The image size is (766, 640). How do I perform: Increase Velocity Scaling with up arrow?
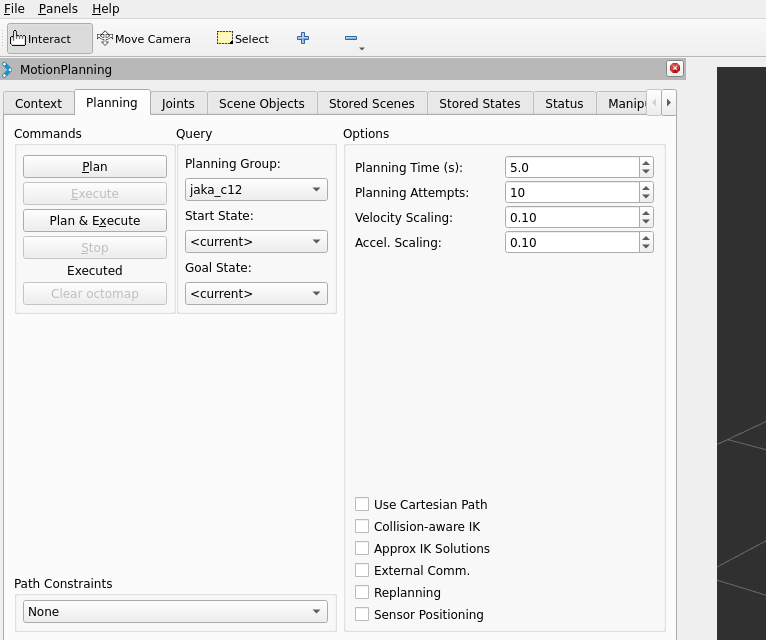tap(646, 213)
